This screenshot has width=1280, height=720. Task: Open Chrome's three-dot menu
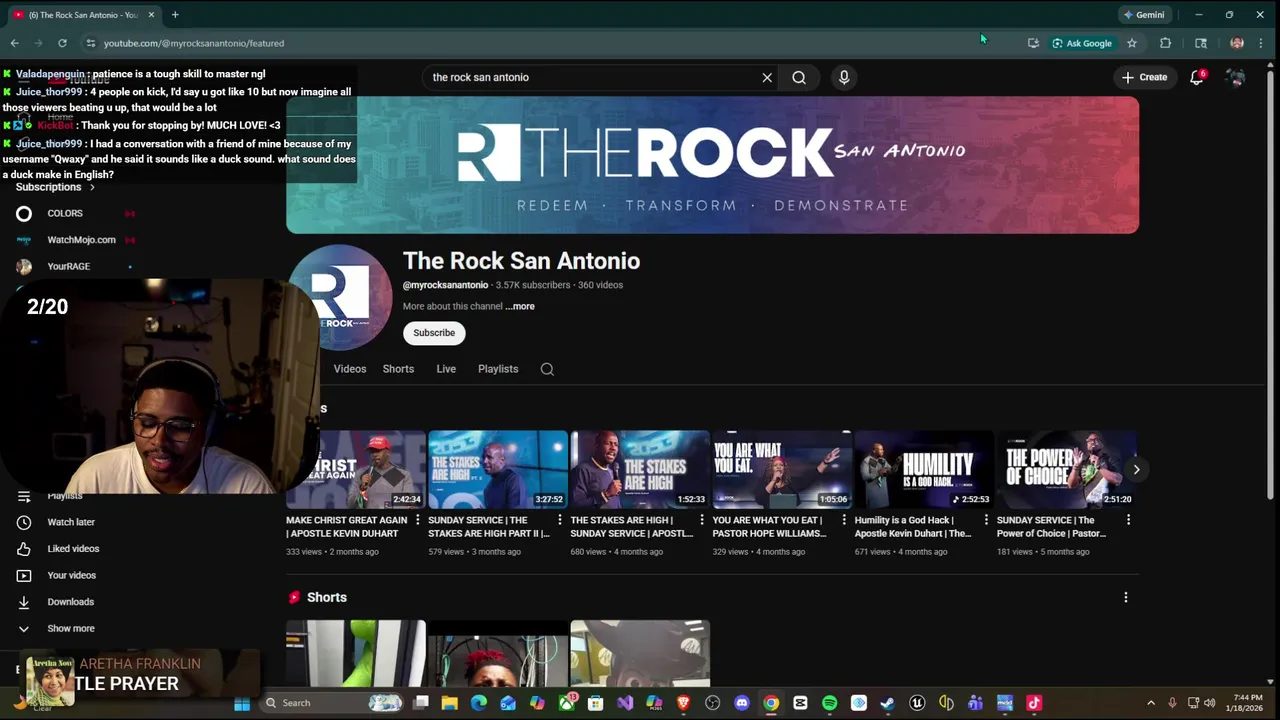pyautogui.click(x=1262, y=43)
